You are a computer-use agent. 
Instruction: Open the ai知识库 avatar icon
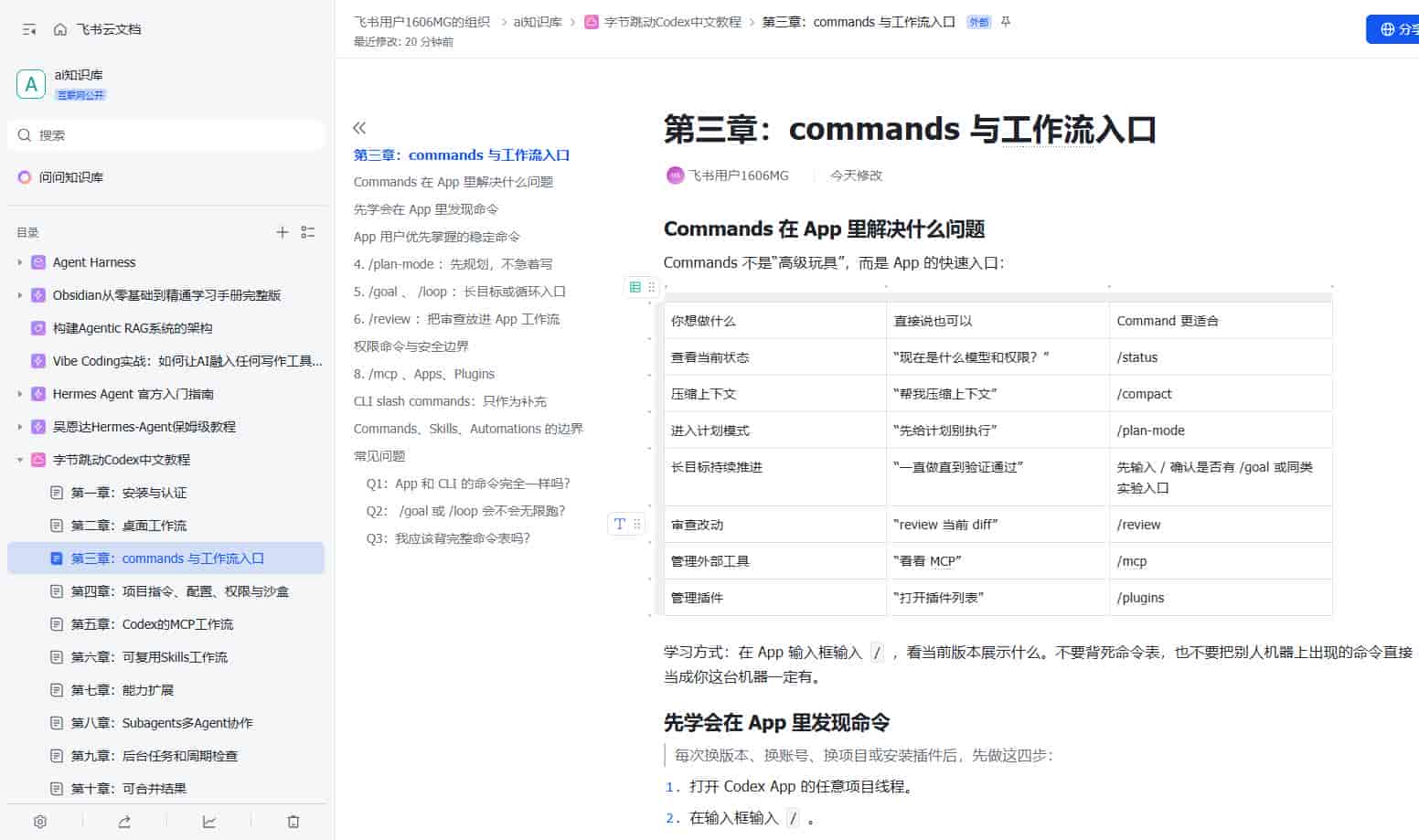click(x=31, y=84)
